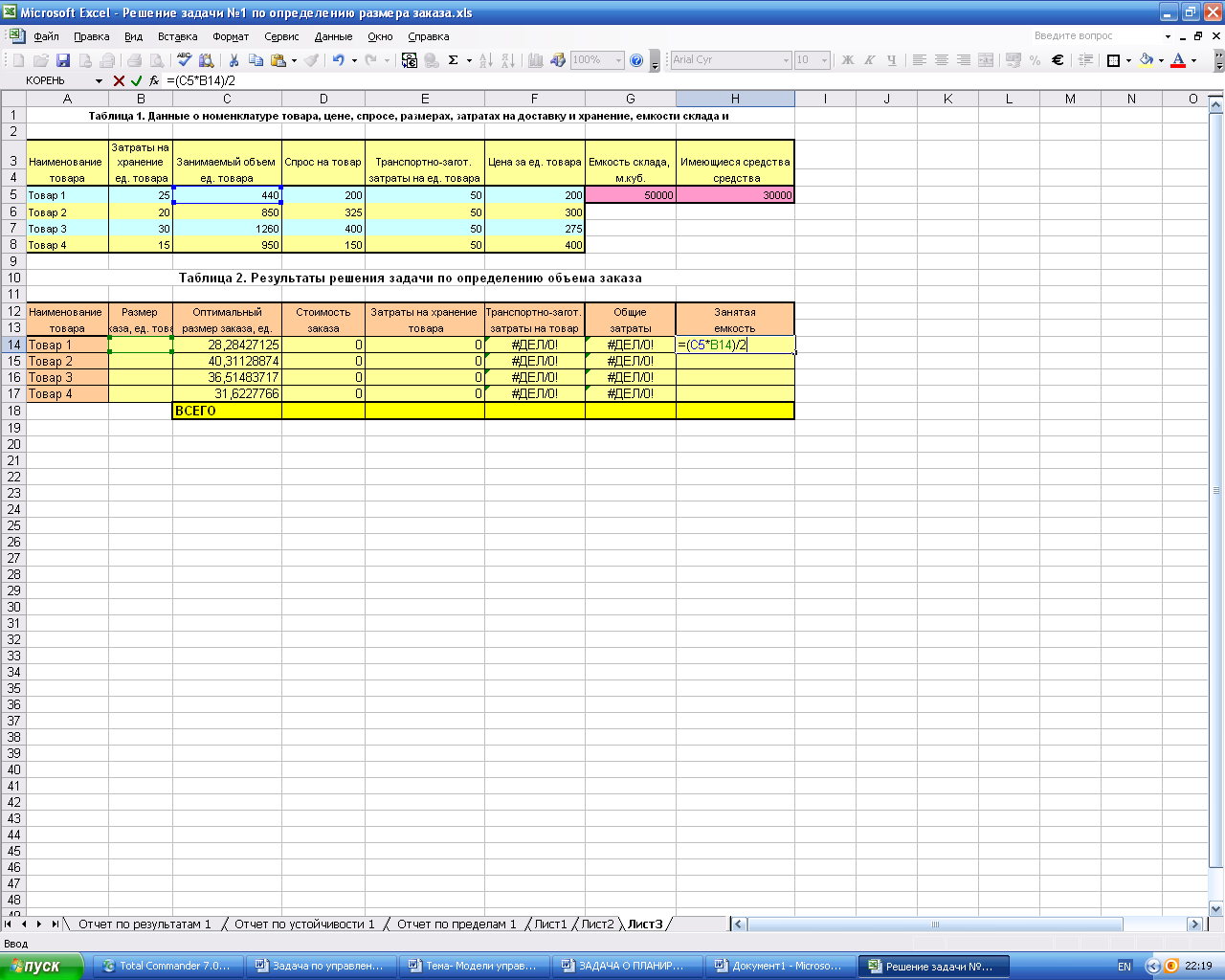1225x980 pixels.
Task: Open the Файл menu
Action: (x=46, y=36)
